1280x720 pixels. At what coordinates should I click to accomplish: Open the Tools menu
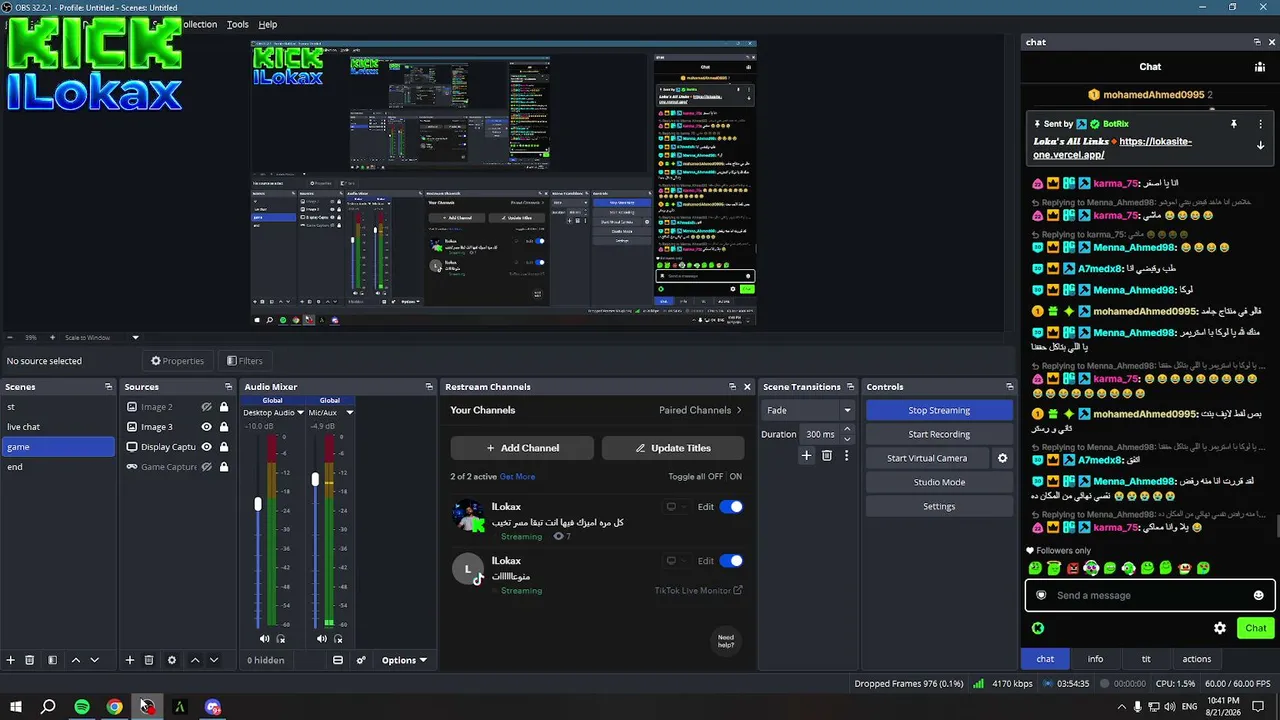click(238, 24)
